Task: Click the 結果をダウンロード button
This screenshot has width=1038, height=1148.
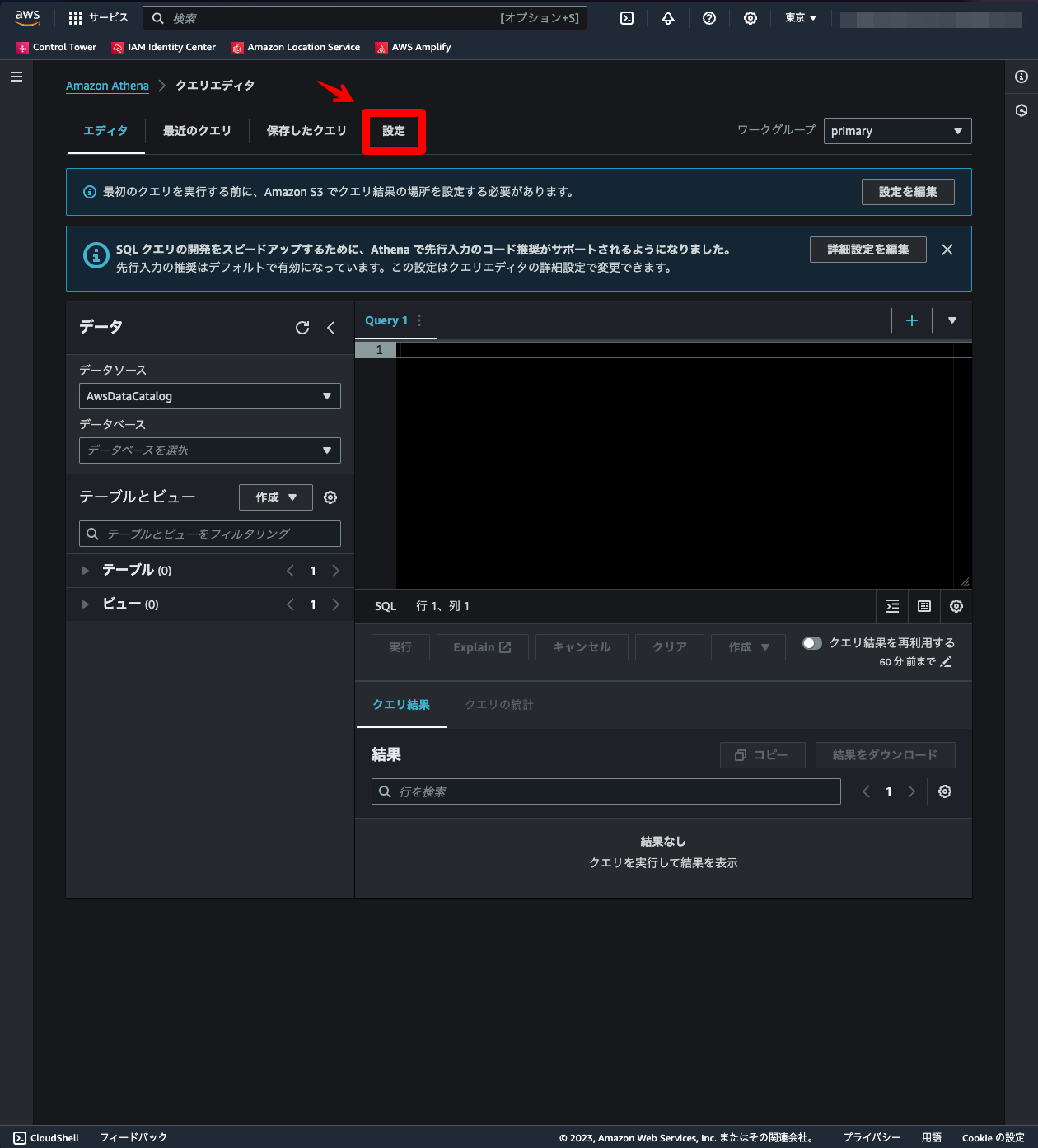Action: tap(886, 755)
